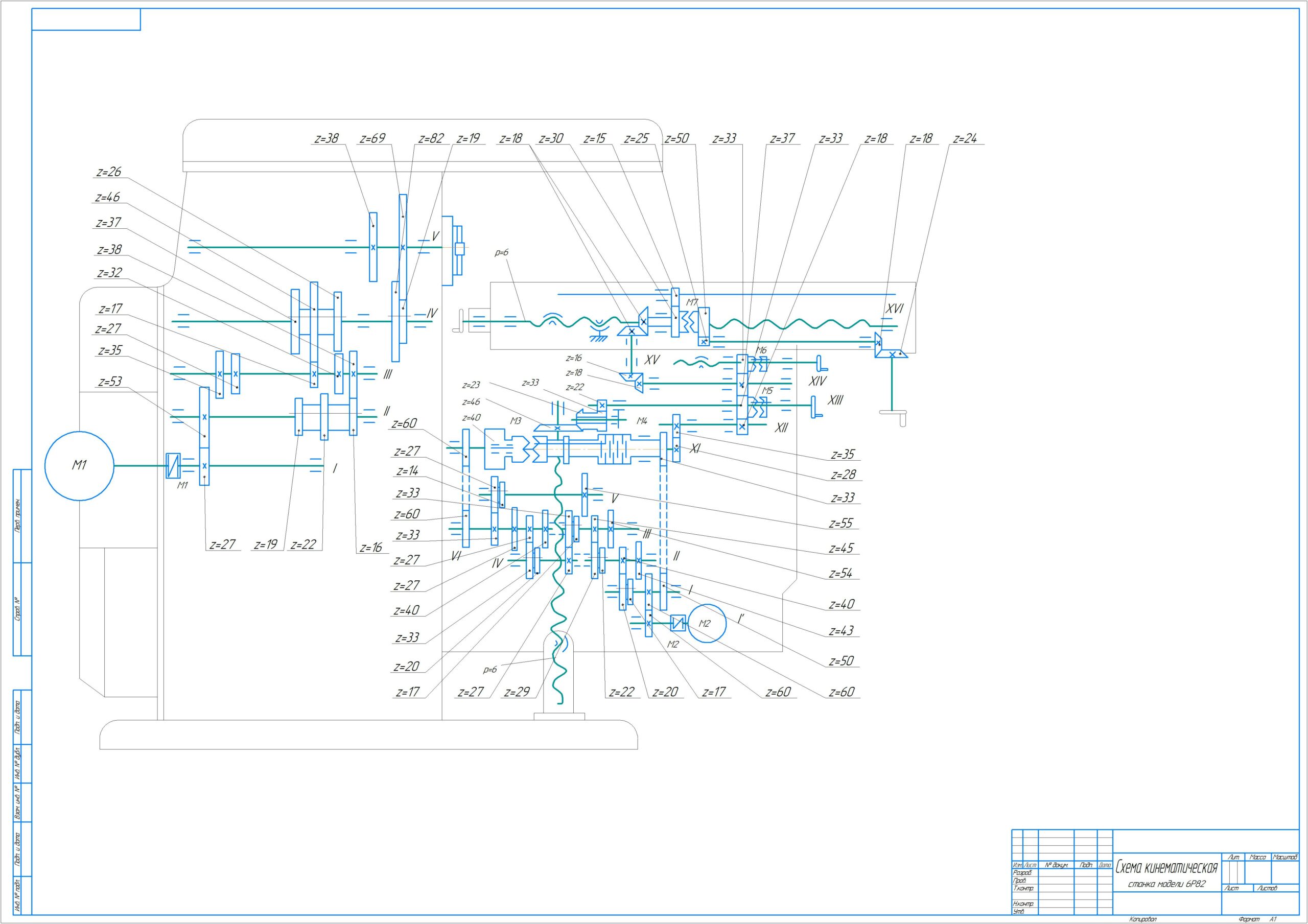This screenshot has width=1308, height=924.
Task: Select the text 'станка модели 6Р82'
Action: [1166, 885]
